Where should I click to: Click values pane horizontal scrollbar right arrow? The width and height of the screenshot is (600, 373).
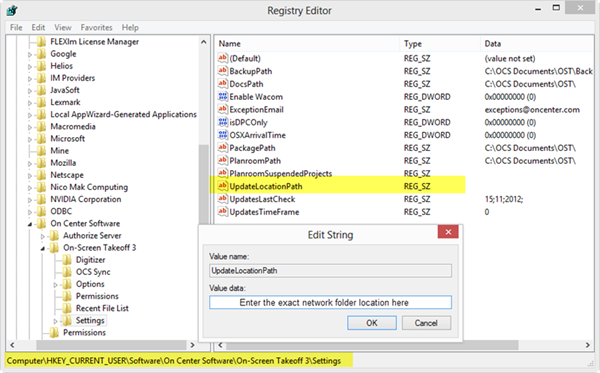(587, 345)
